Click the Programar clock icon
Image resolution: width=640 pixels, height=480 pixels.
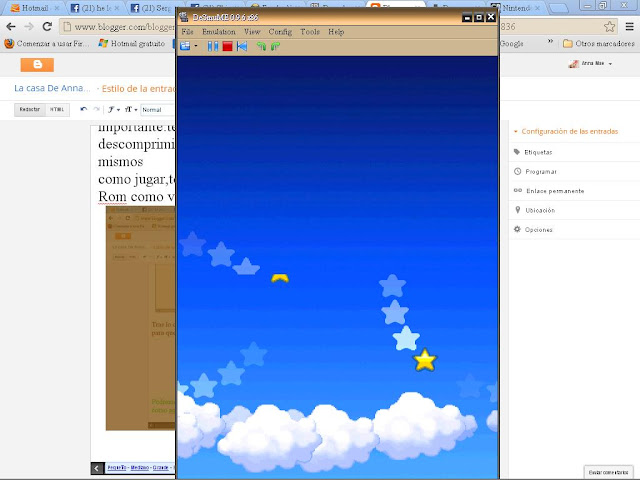click(x=518, y=171)
